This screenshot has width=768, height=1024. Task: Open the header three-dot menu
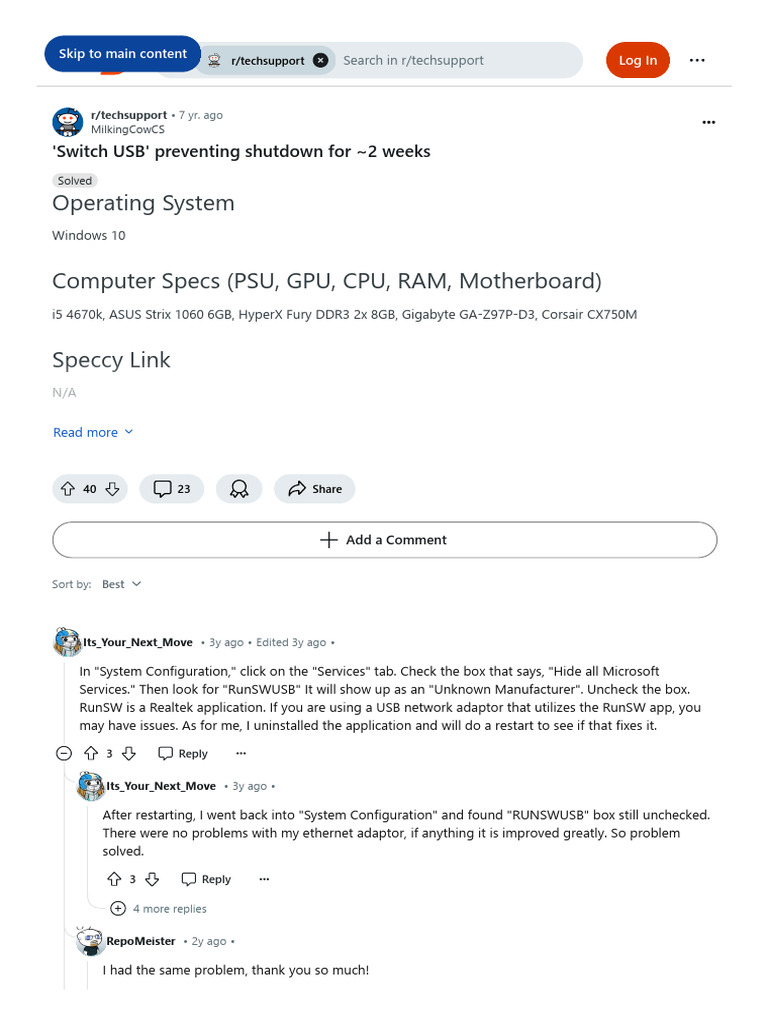click(697, 60)
